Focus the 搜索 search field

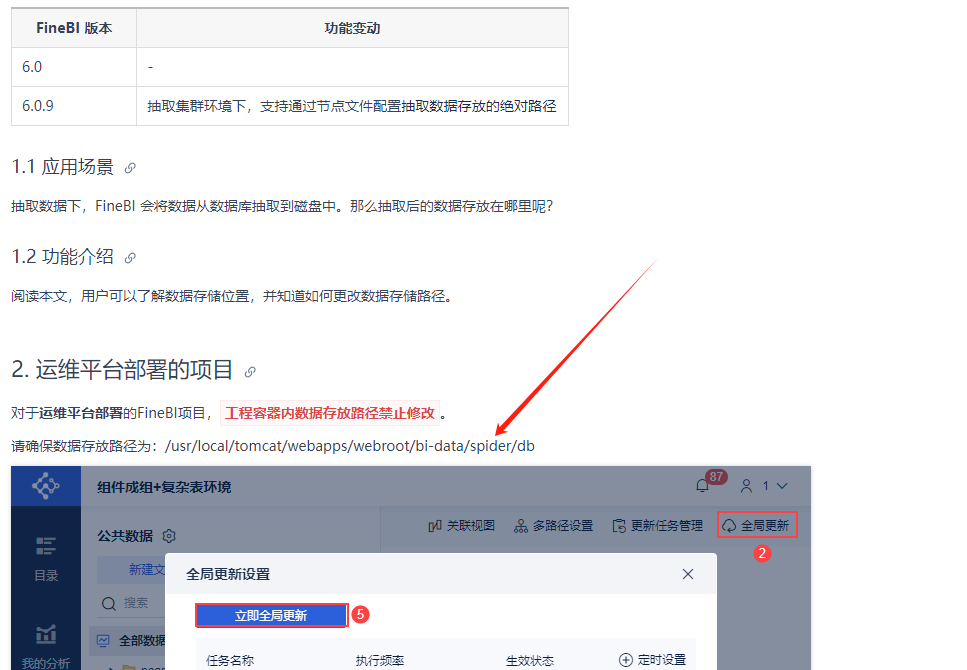pyautogui.click(x=131, y=603)
